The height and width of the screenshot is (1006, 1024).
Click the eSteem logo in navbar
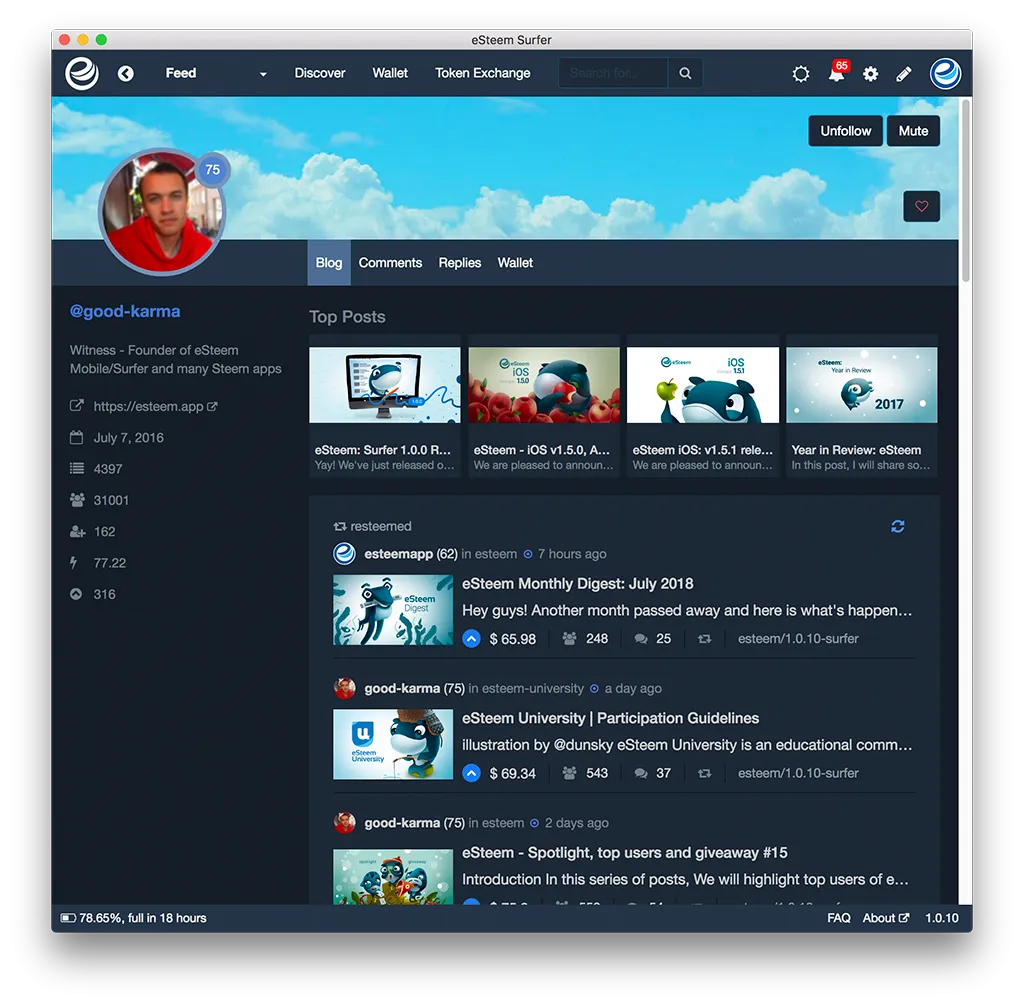[x=82, y=73]
